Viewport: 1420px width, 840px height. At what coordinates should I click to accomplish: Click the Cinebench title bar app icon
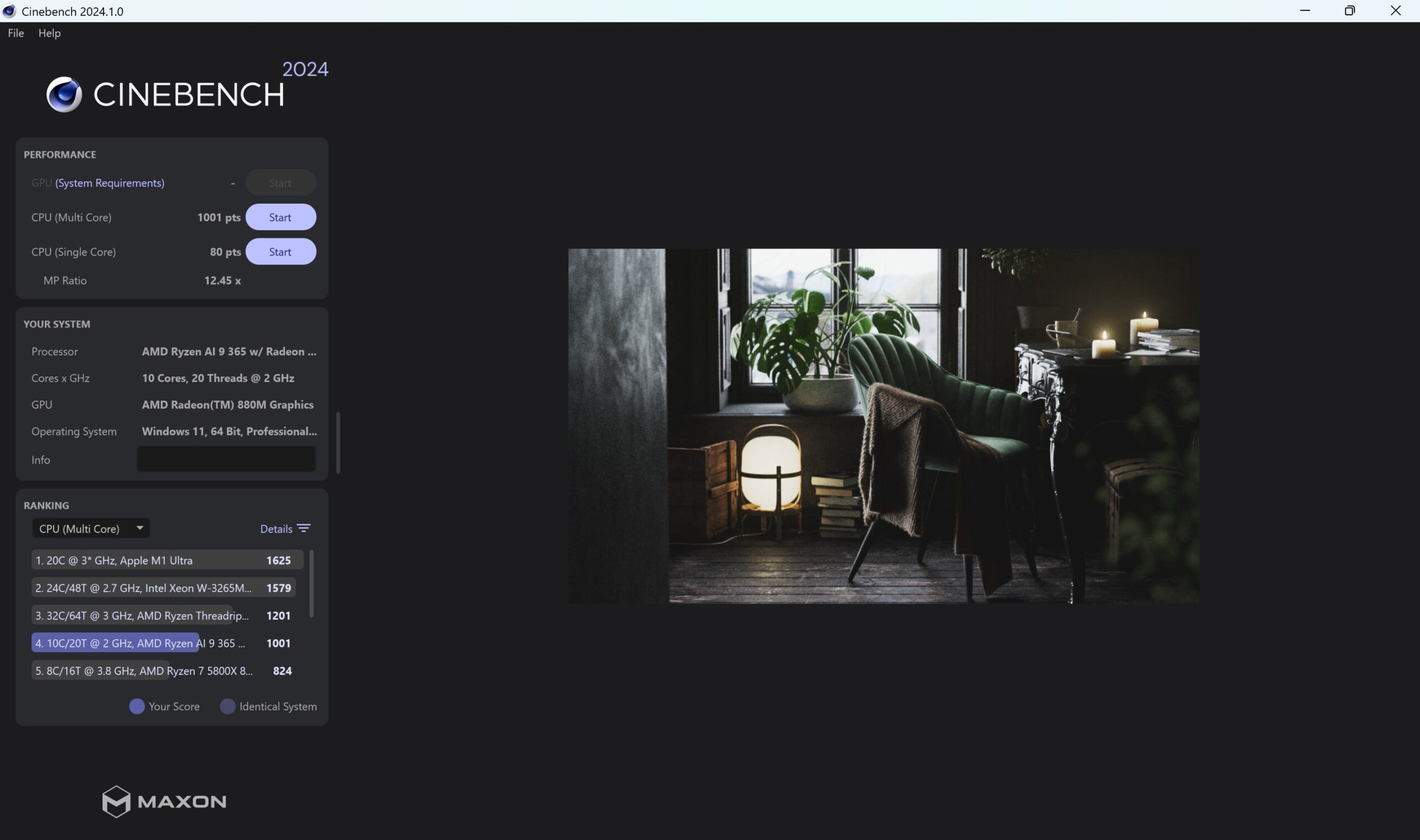(x=9, y=11)
